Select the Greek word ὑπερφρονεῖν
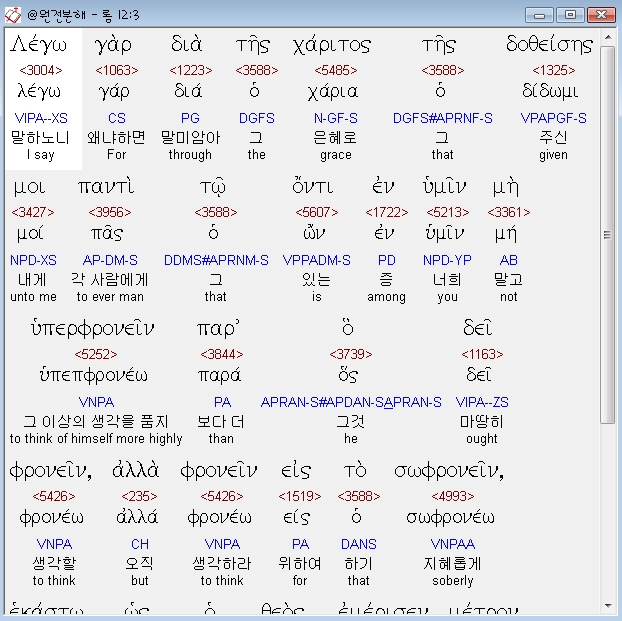The height and width of the screenshot is (621, 622). tap(92, 329)
